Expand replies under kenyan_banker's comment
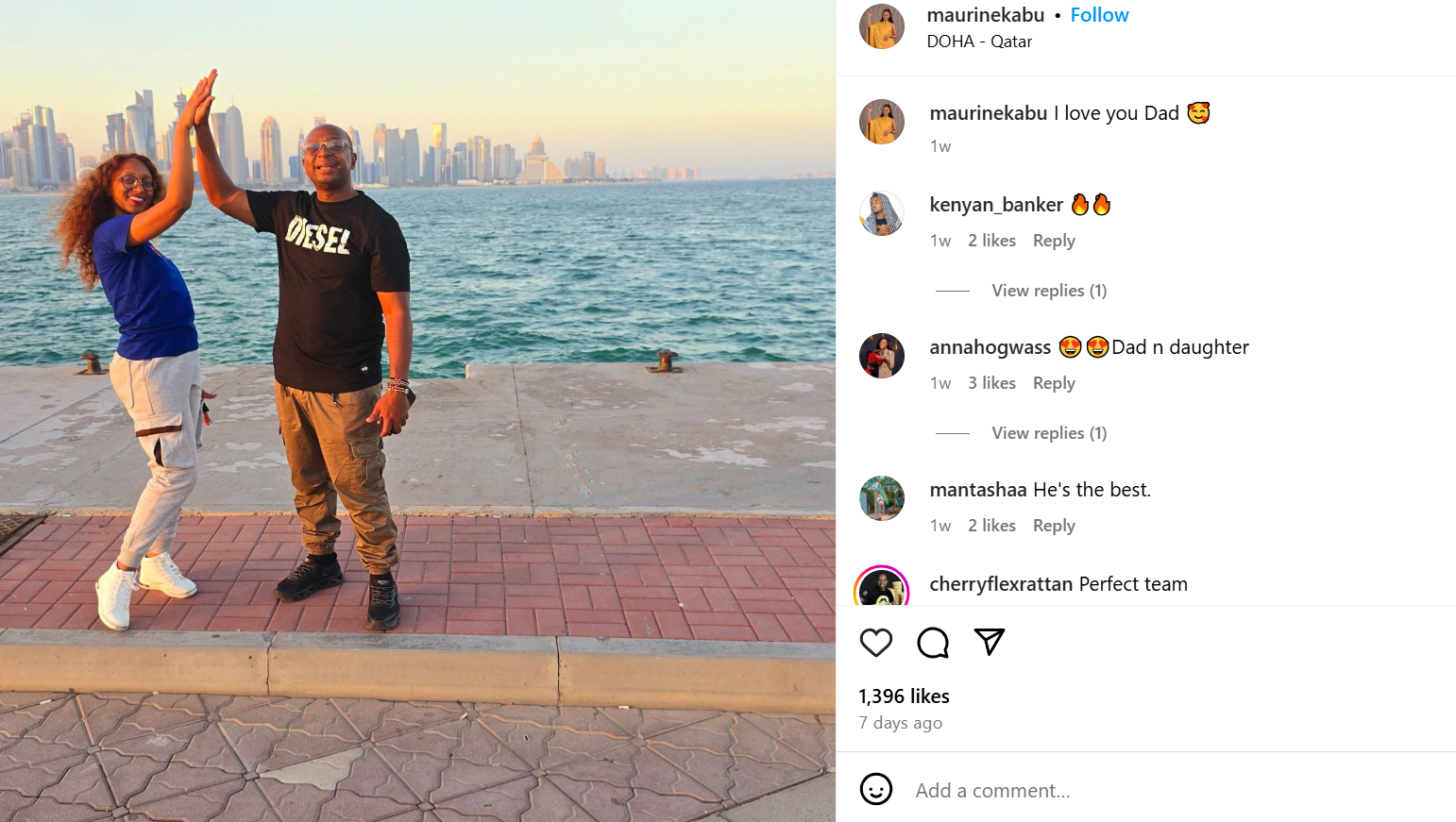 1049,291
